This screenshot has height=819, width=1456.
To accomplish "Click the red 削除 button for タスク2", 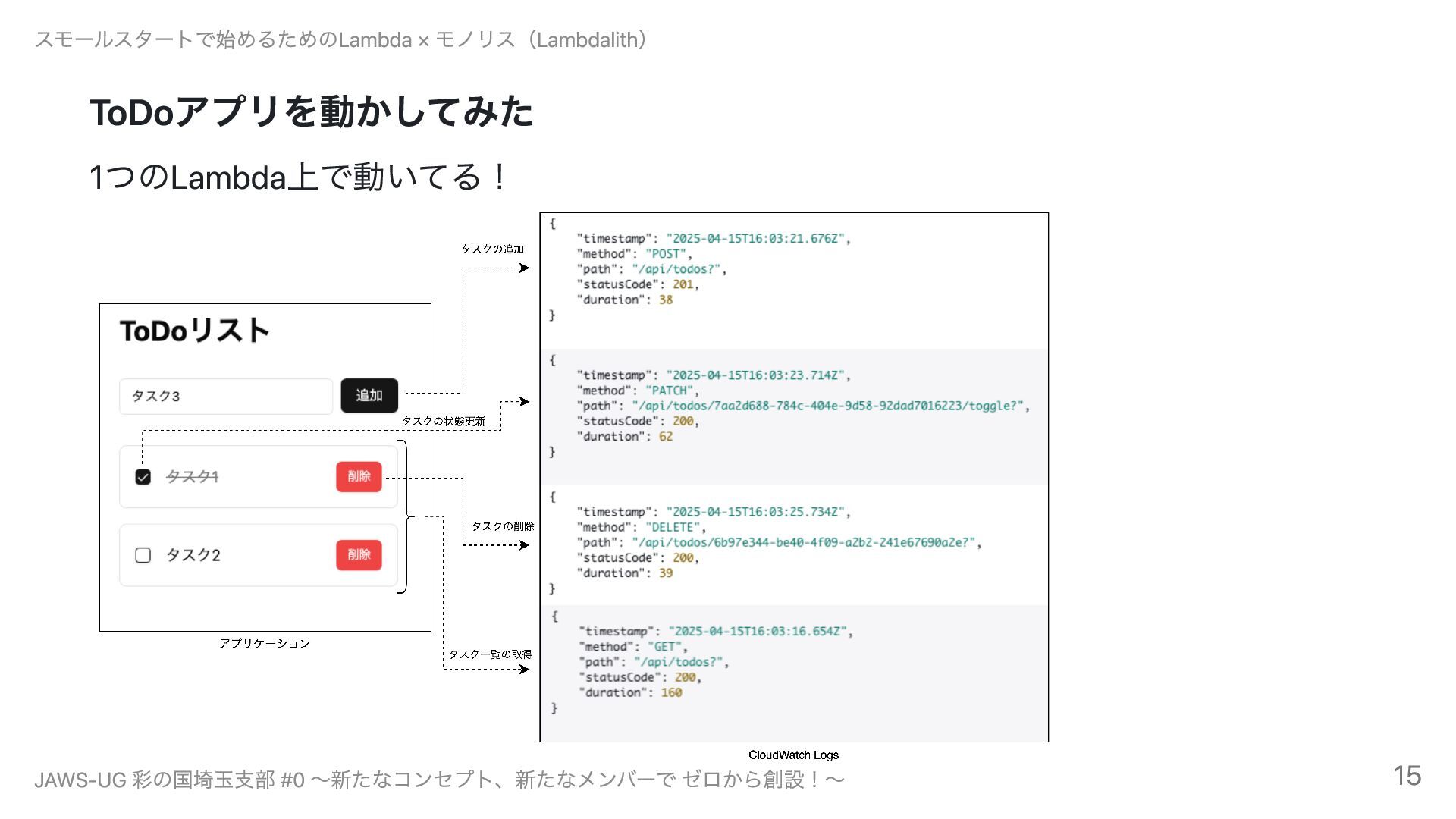I will click(x=359, y=555).
